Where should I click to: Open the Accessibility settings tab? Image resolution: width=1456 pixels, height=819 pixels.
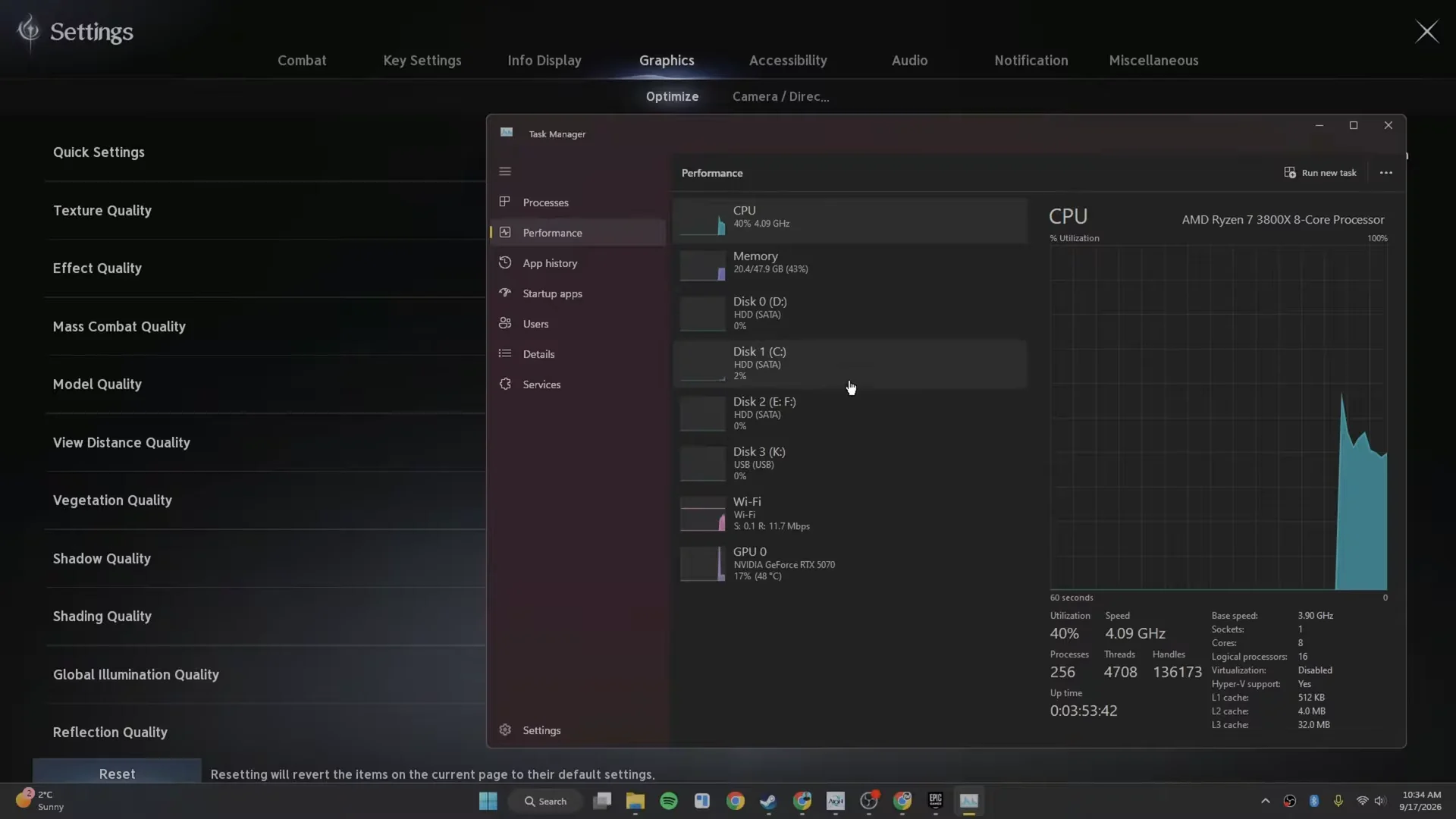tap(788, 60)
